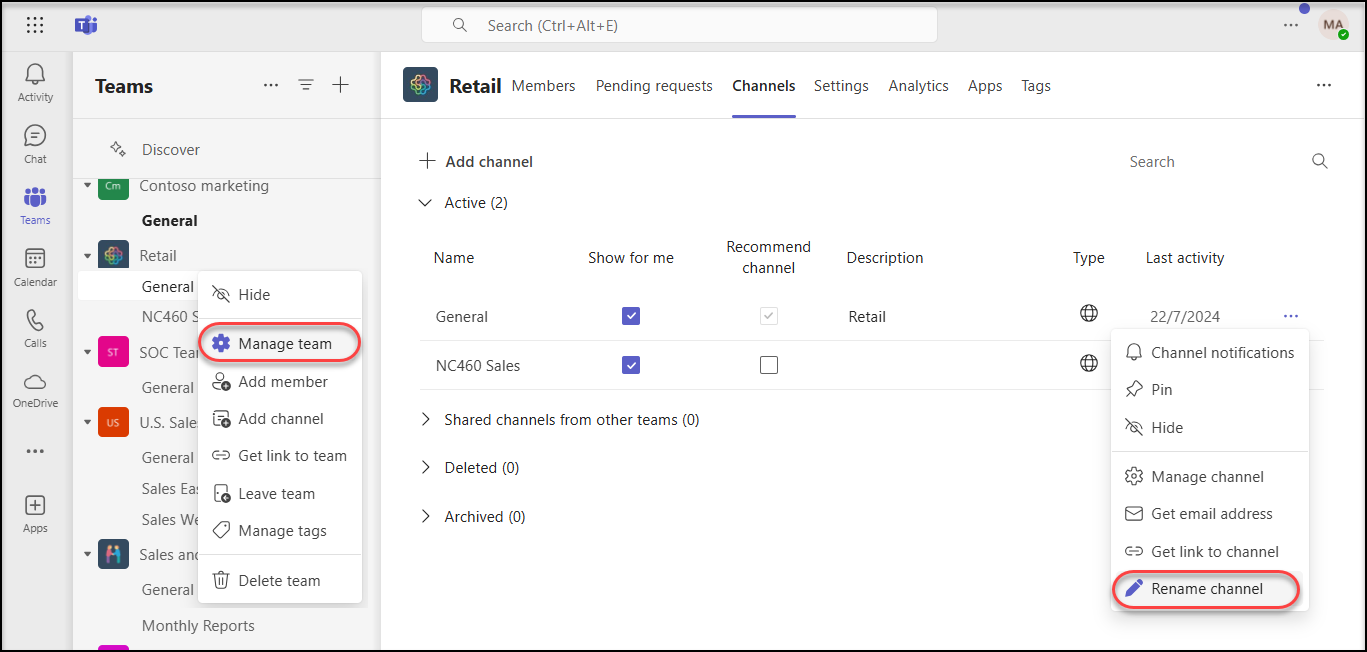Click the Add channel button
1367x652 pixels.
pyautogui.click(x=476, y=162)
